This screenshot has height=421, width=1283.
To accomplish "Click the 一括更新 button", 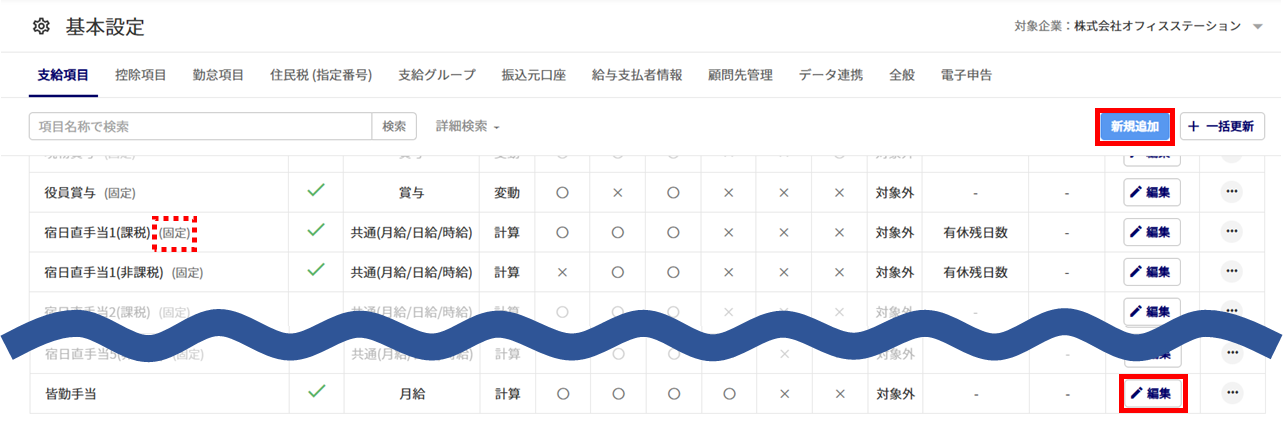I will [1222, 127].
